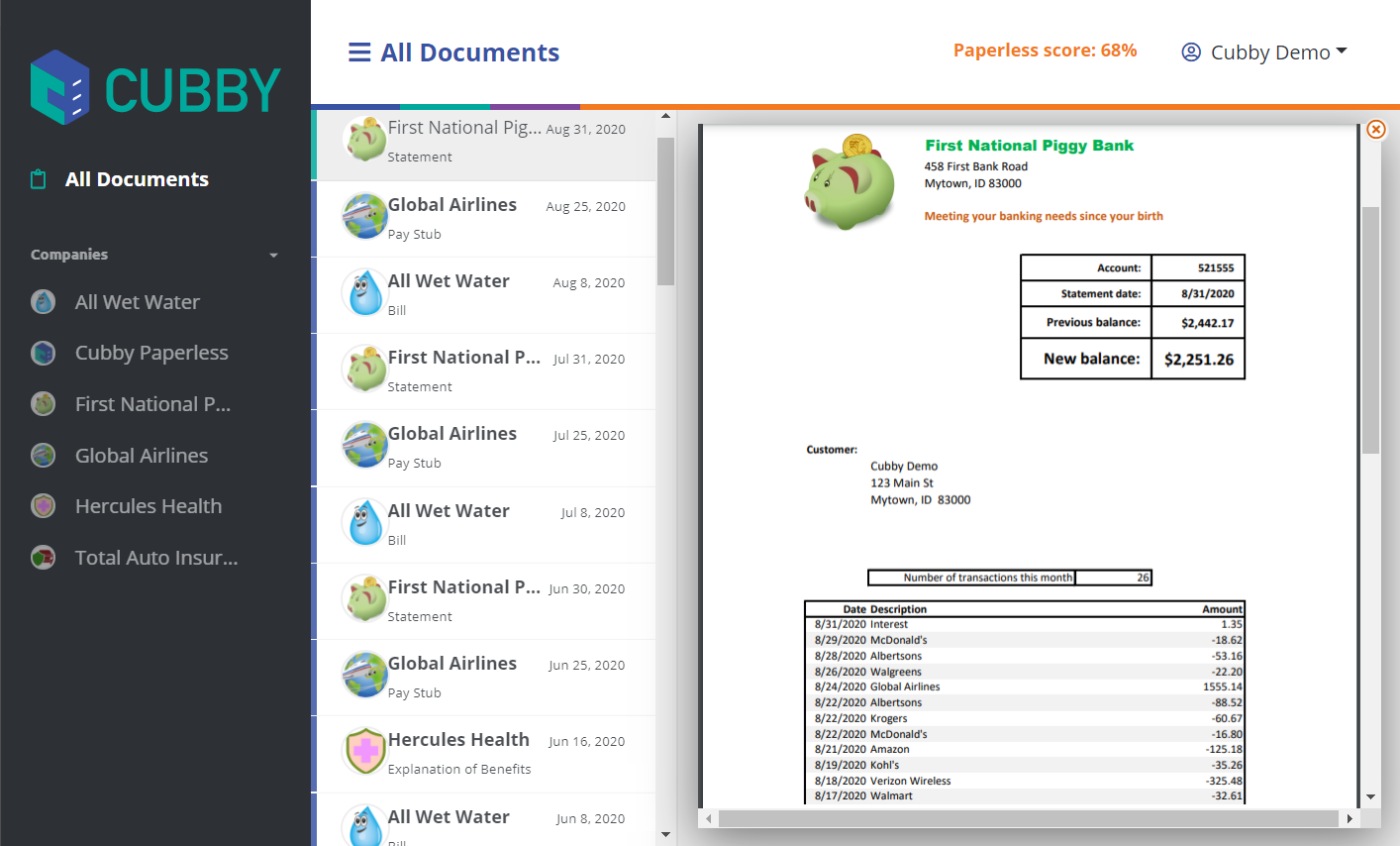This screenshot has width=1400, height=846.
Task: Click the preview horizontal scrollbar thumb
Action: (x=1028, y=819)
